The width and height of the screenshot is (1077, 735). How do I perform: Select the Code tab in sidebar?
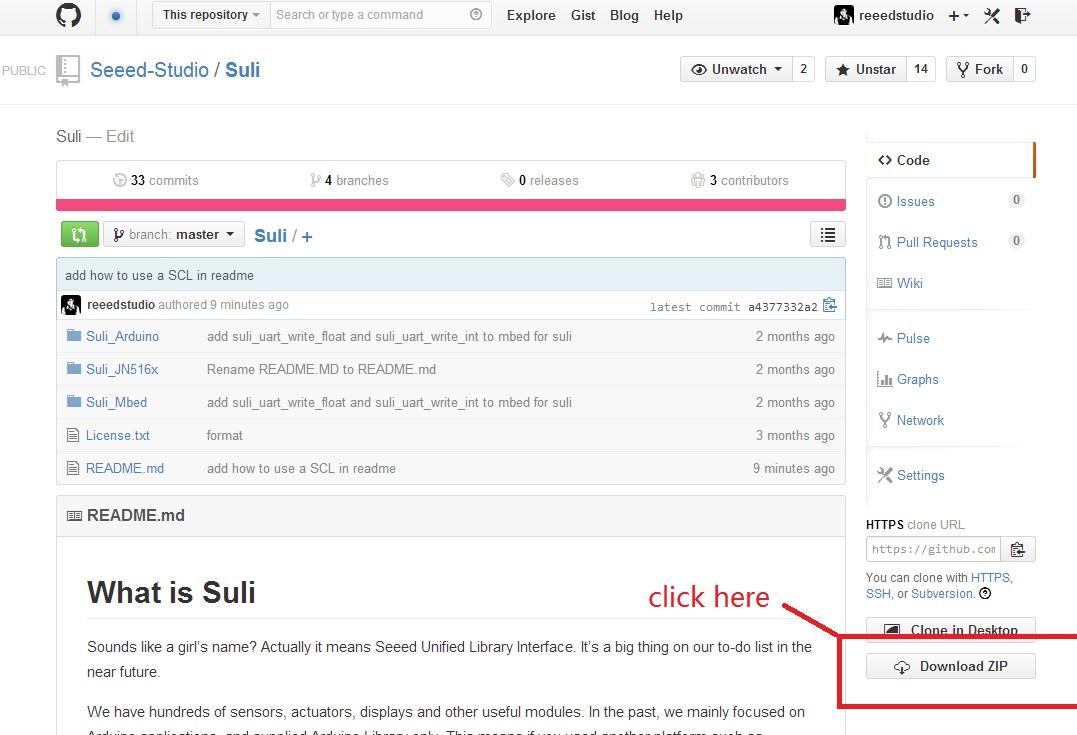[x=951, y=160]
